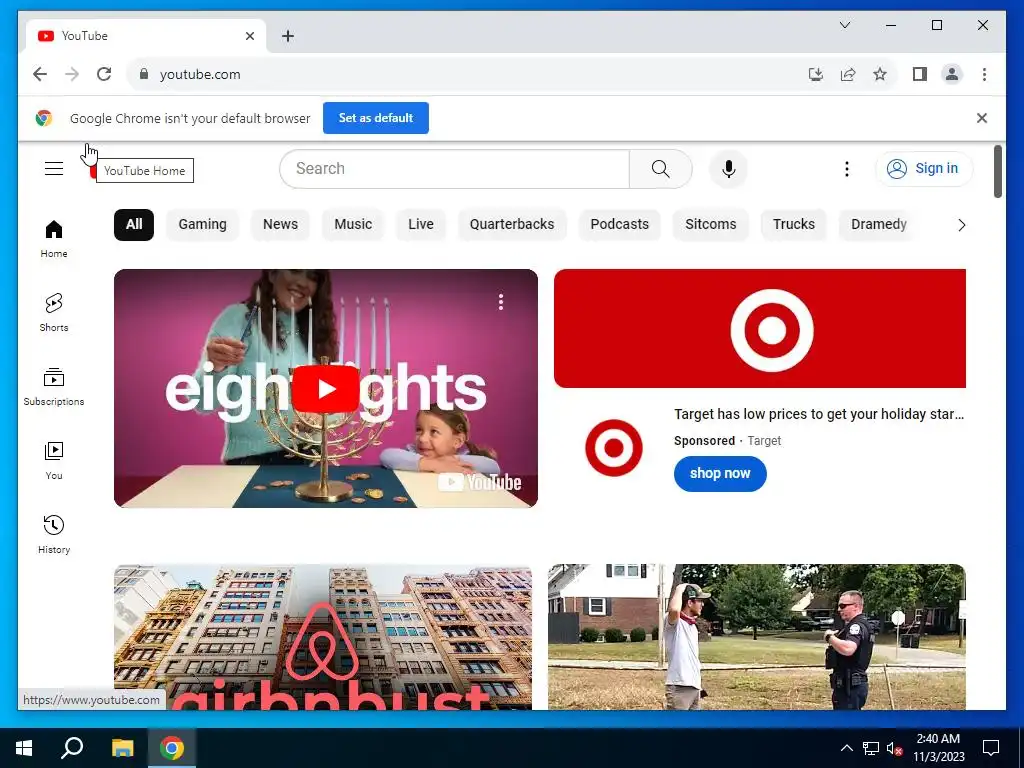
Task: Open the YouTube hamburger guide menu
Action: click(x=54, y=168)
